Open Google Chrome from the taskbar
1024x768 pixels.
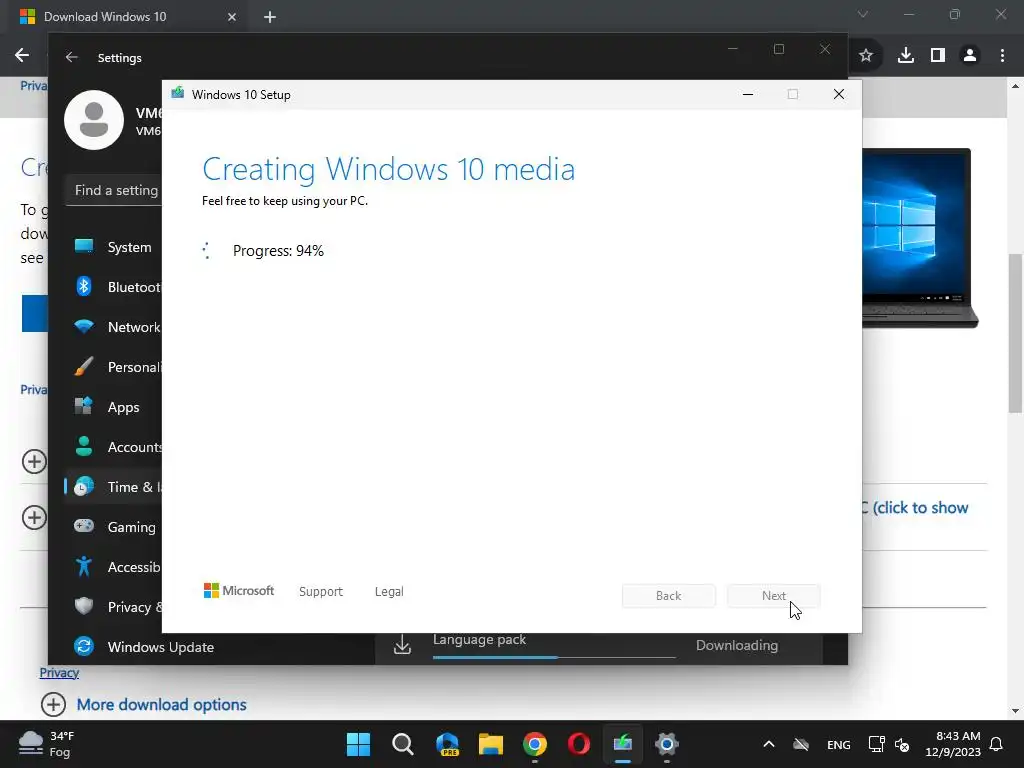(x=535, y=744)
